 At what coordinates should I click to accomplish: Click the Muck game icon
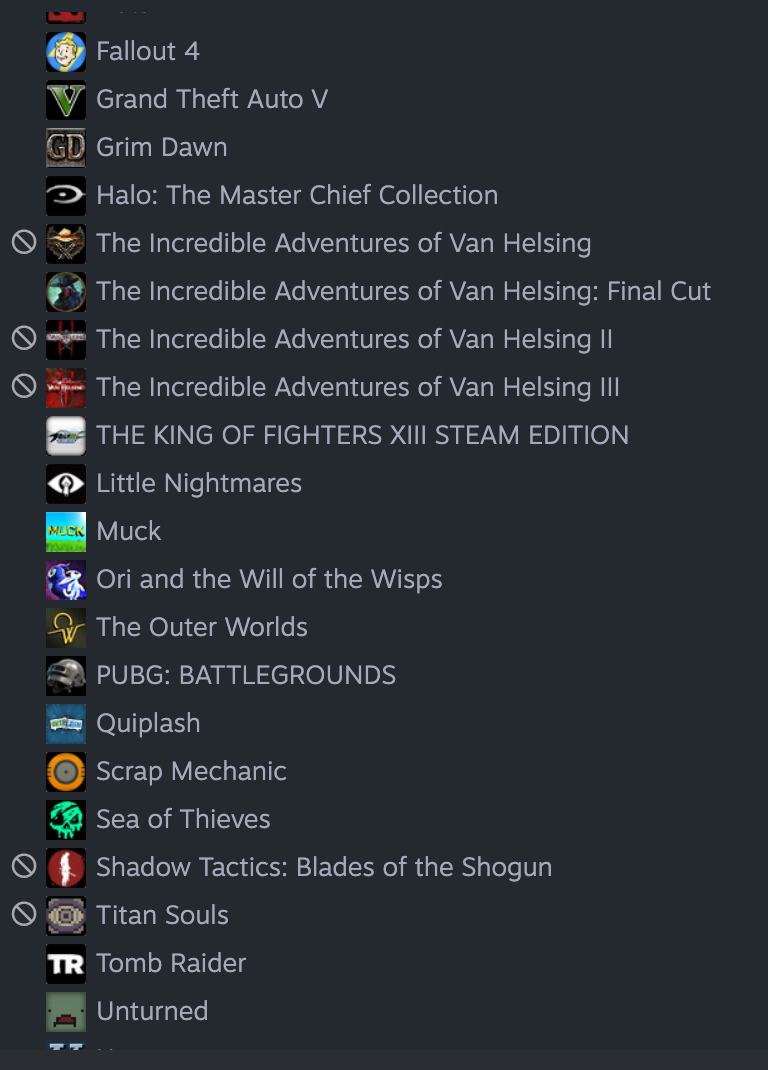point(66,532)
